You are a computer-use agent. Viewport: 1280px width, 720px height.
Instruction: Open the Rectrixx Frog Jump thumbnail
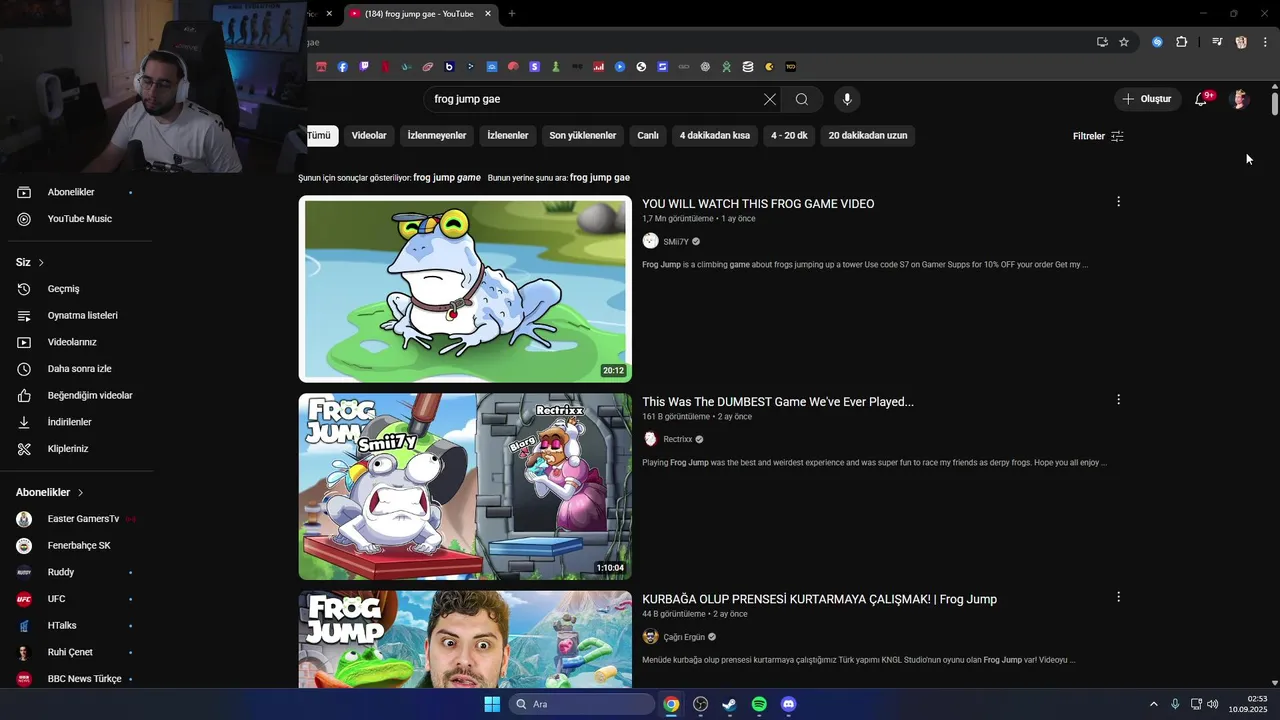tap(465, 486)
